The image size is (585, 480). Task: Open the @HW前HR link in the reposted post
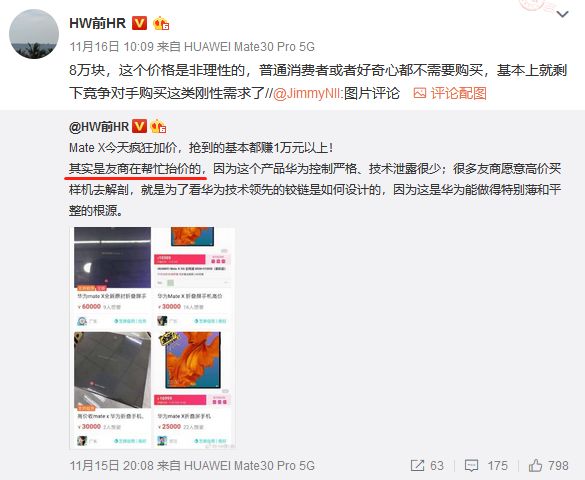99,127
